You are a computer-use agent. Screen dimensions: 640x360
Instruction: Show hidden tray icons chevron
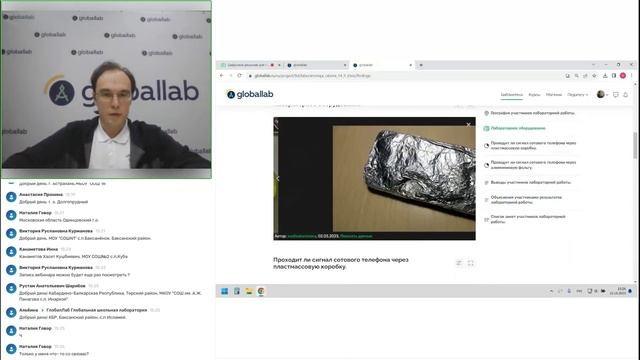click(x=551, y=291)
